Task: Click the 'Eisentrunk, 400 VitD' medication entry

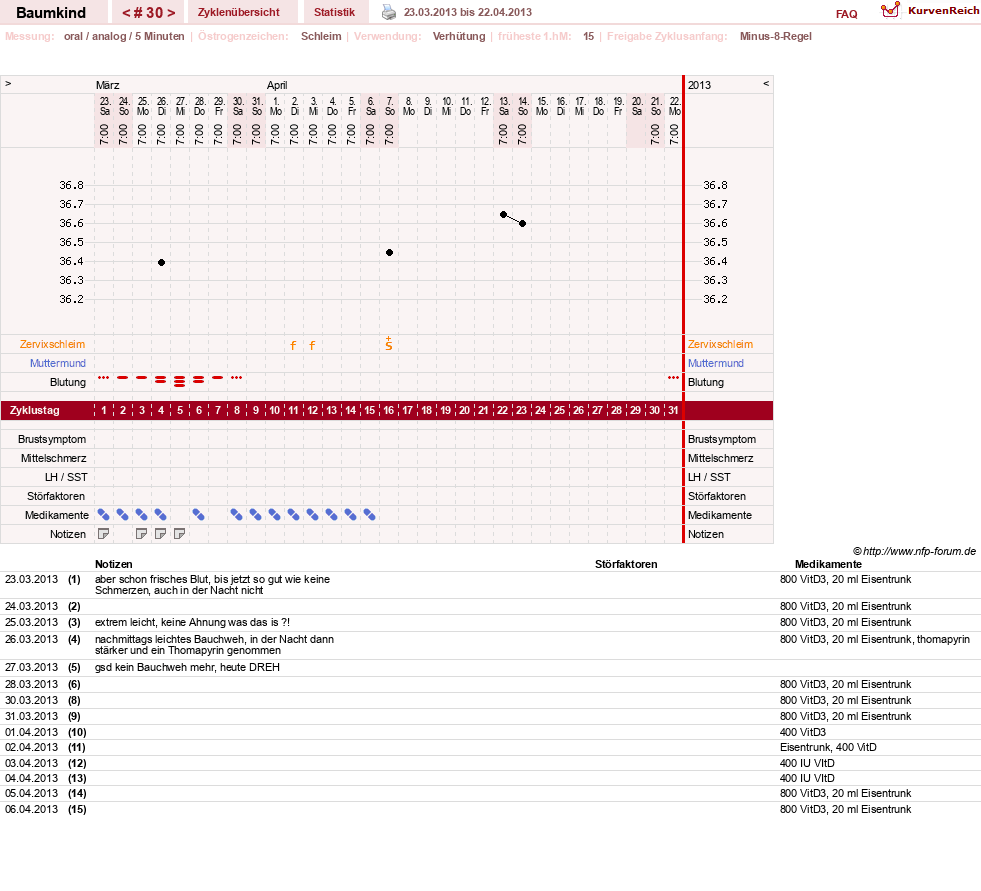Action: pos(828,747)
